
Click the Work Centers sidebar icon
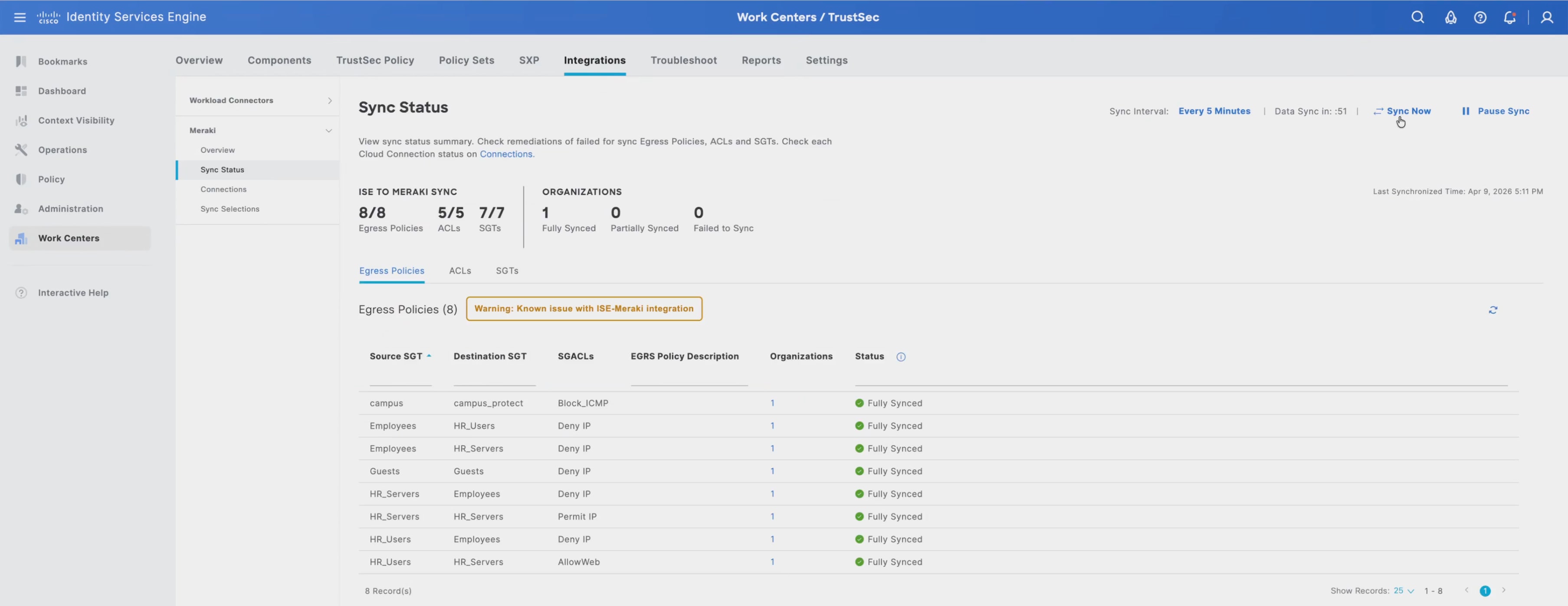(21, 238)
